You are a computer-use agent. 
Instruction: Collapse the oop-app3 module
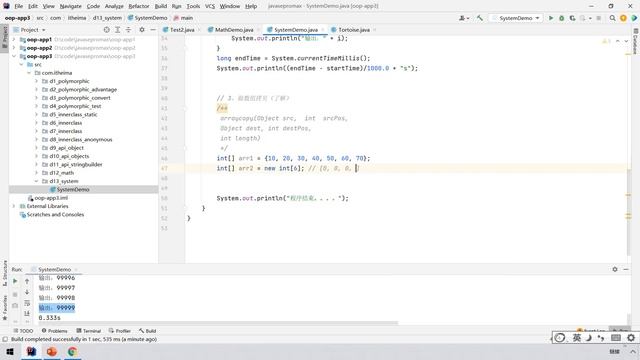14,56
